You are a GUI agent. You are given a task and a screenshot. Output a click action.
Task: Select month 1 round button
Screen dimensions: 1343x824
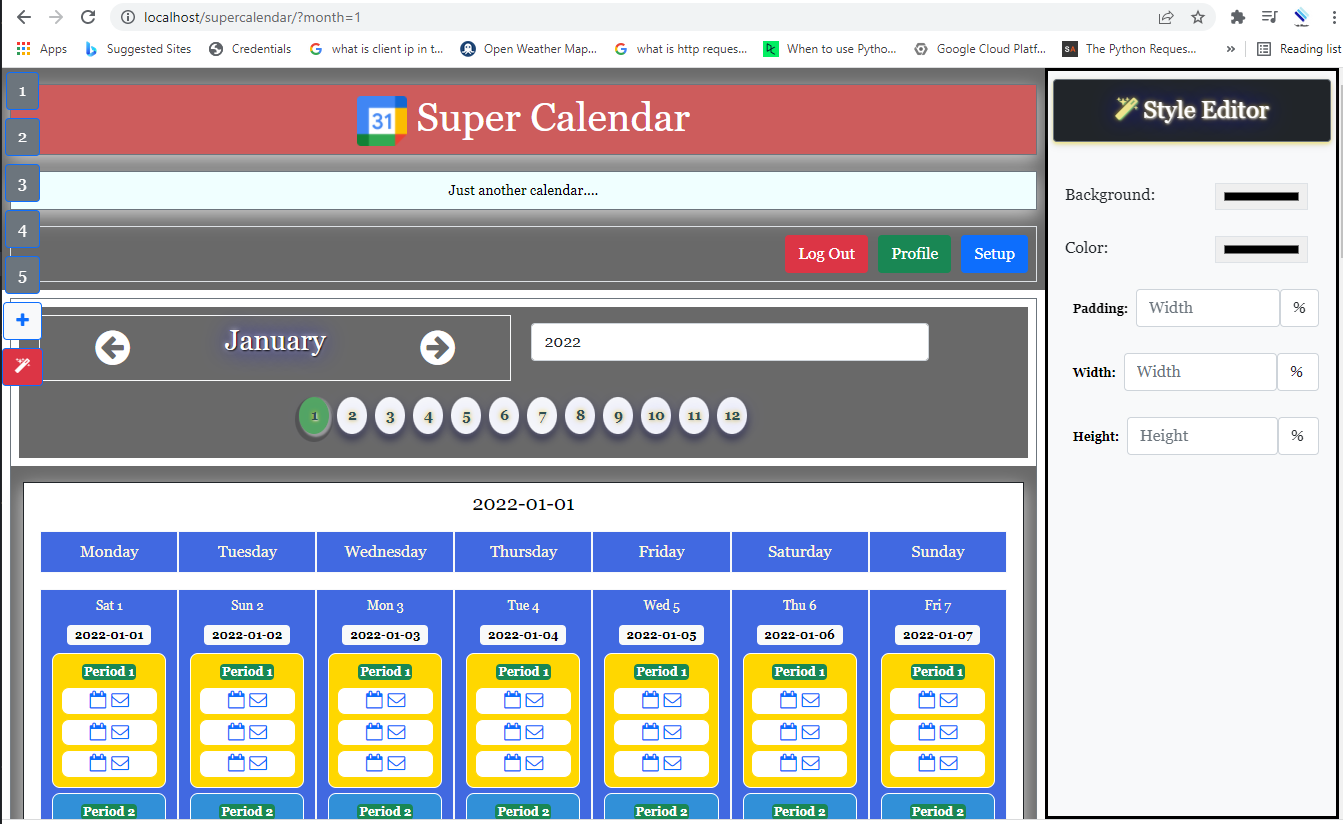315,416
